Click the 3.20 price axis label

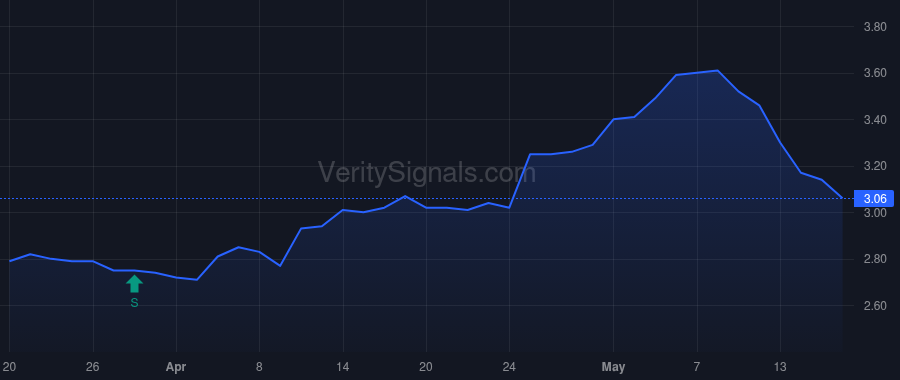875,166
